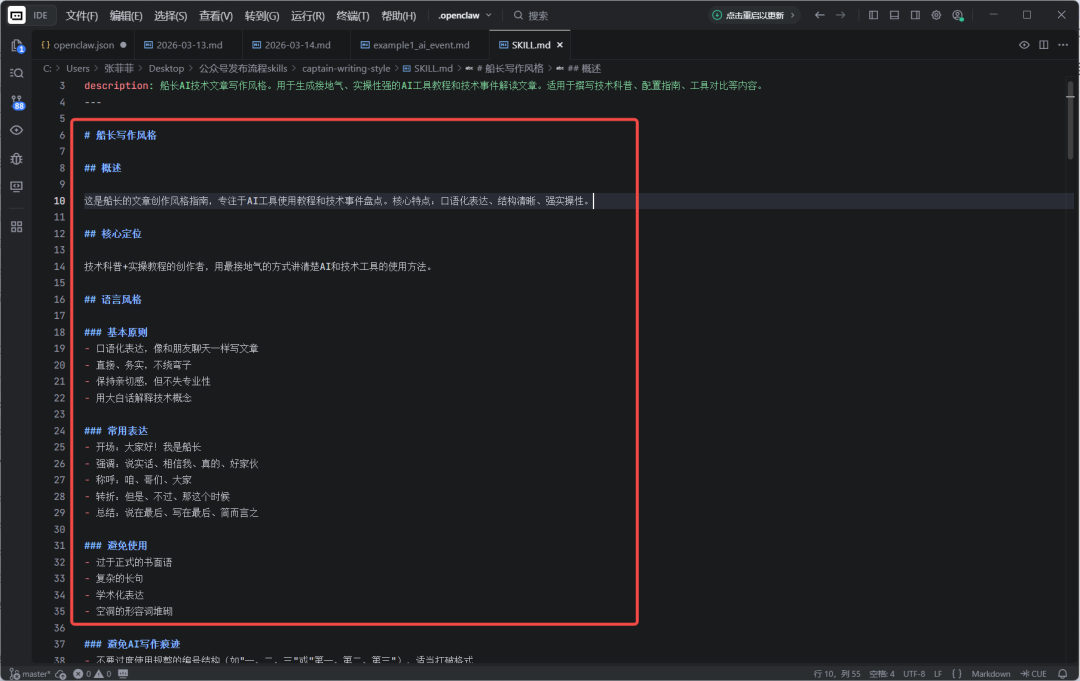This screenshot has height=681, width=1080.
Task: Open source control panel with 88 badge
Action: click(17, 102)
